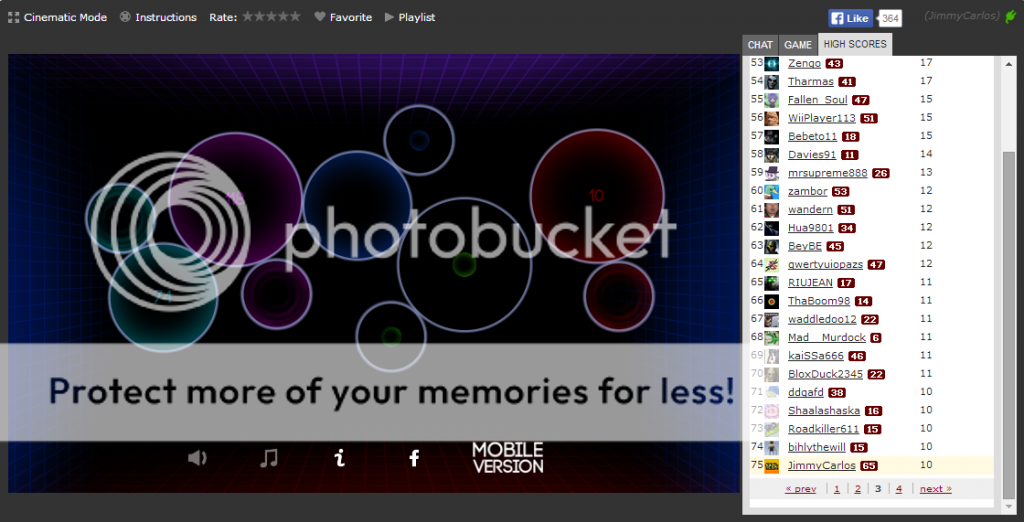Click level badge 43 next to Zengo
The height and width of the screenshot is (522, 1024).
834,64
